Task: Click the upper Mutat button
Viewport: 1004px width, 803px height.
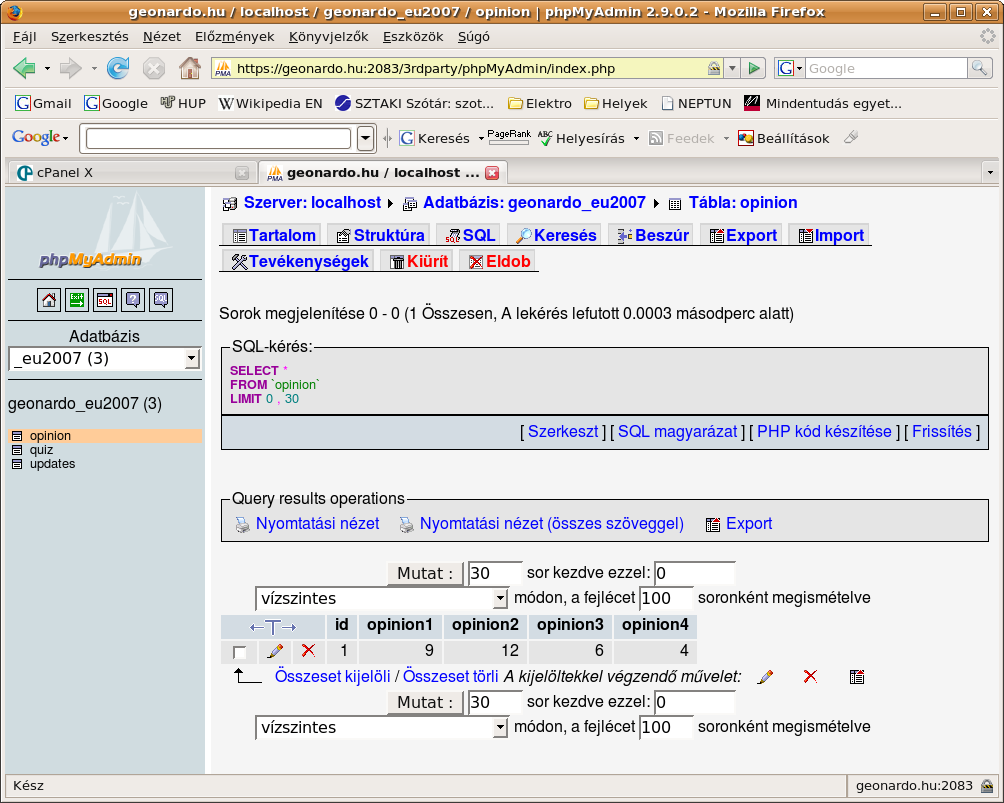Action: pyautogui.click(x=425, y=573)
